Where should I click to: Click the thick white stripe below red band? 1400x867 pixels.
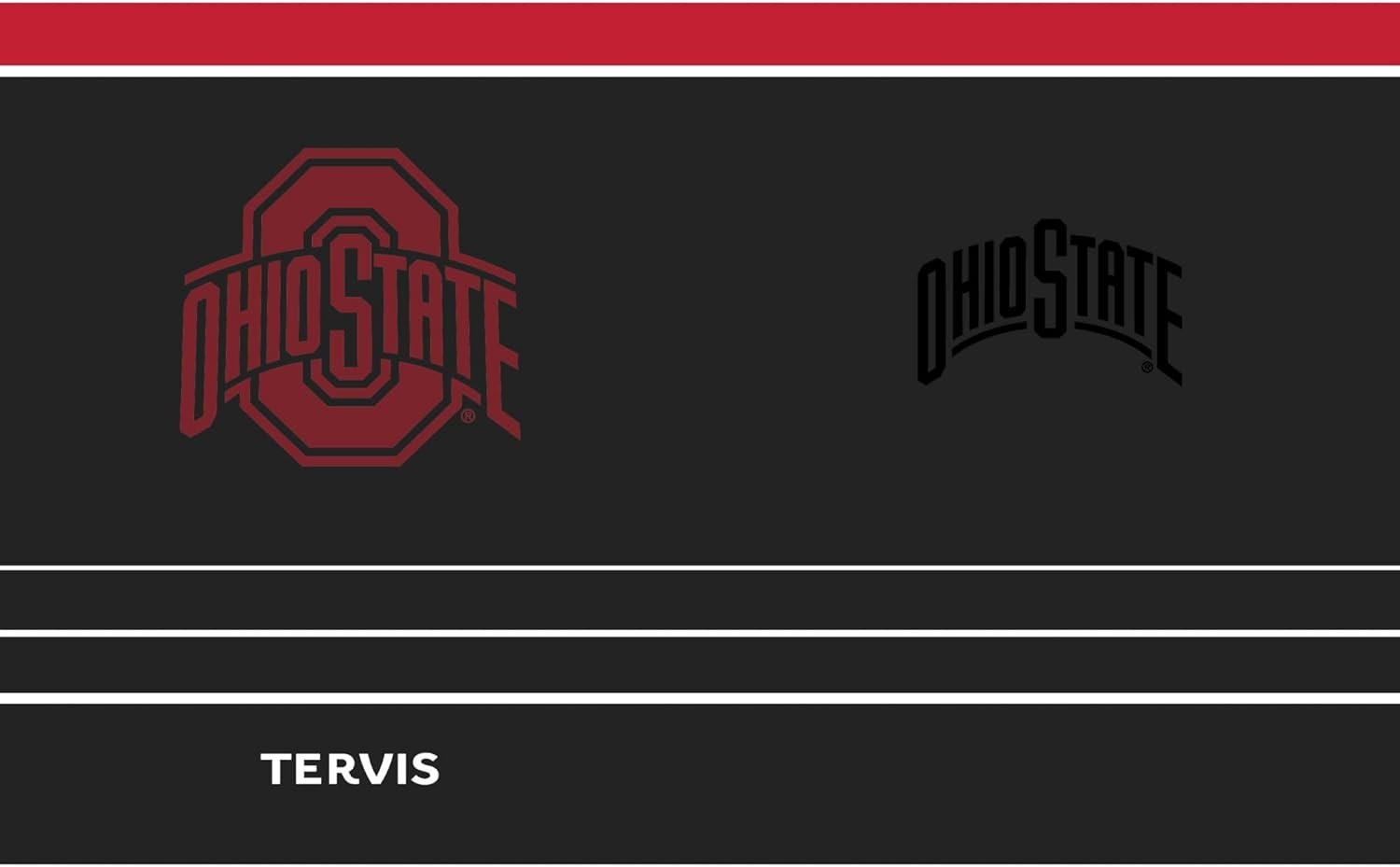[x=700, y=72]
